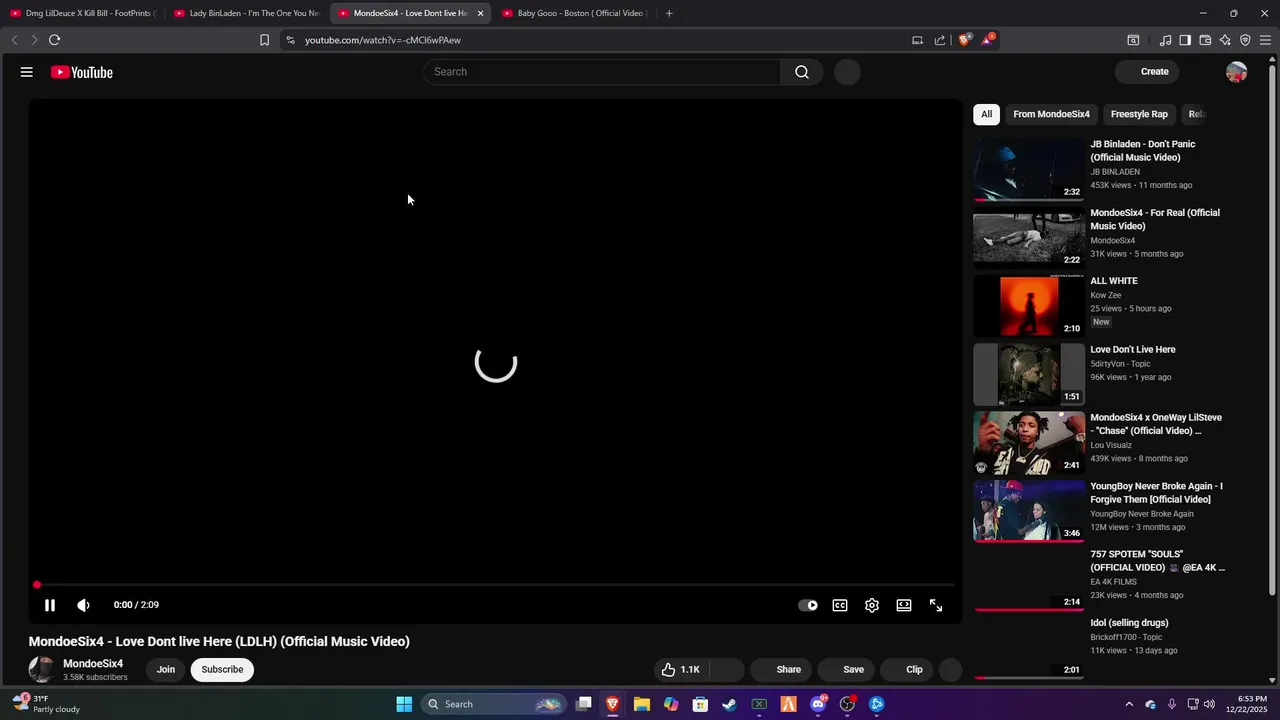This screenshot has height=720, width=1280.
Task: Close the MondoeSix4 browser tab
Action: pos(480,13)
